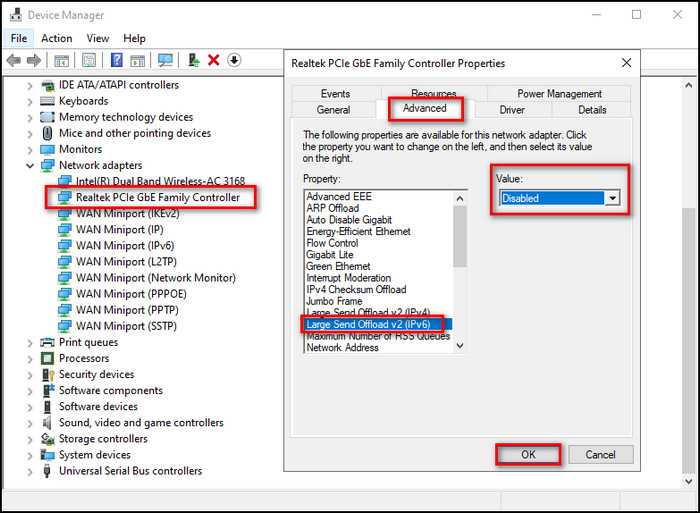Open the File menu
Viewport: 700px width, 513px height.
(x=19, y=38)
